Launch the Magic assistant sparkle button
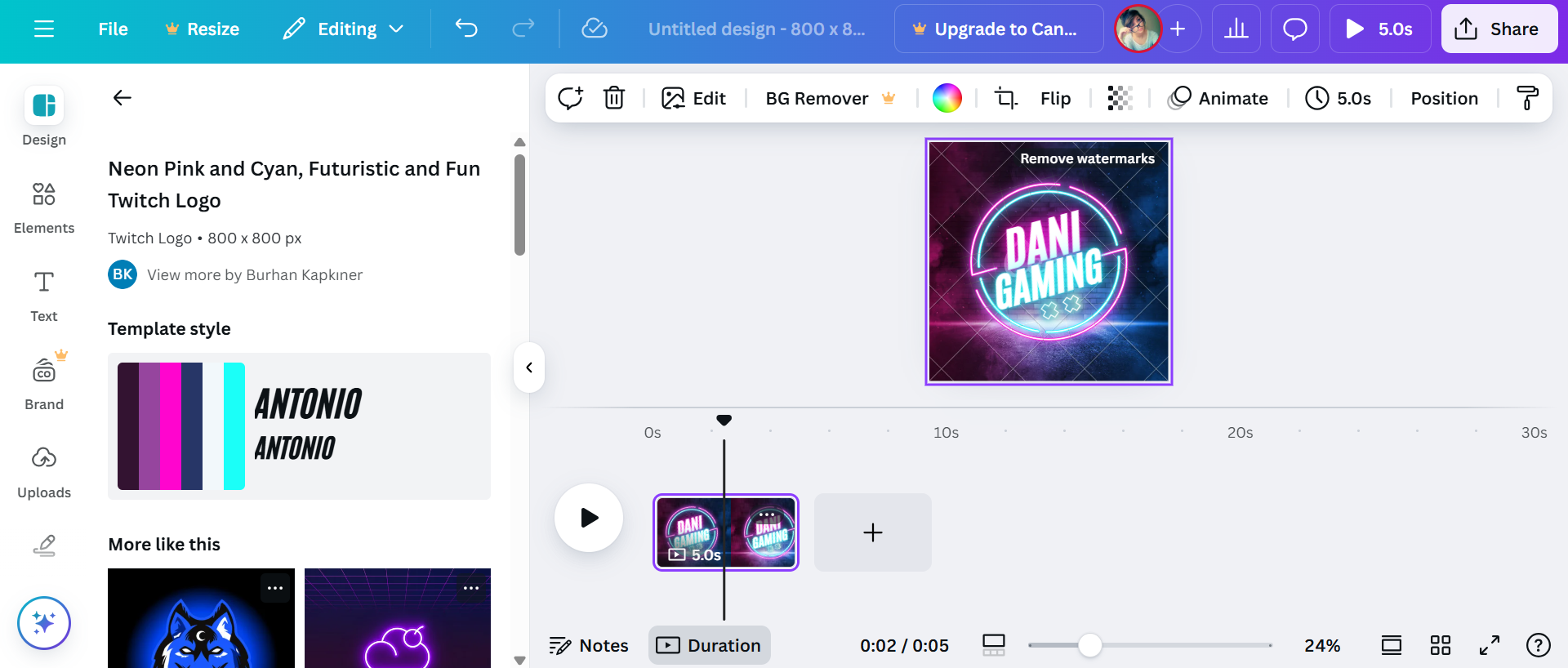1568x668 pixels. (44, 623)
